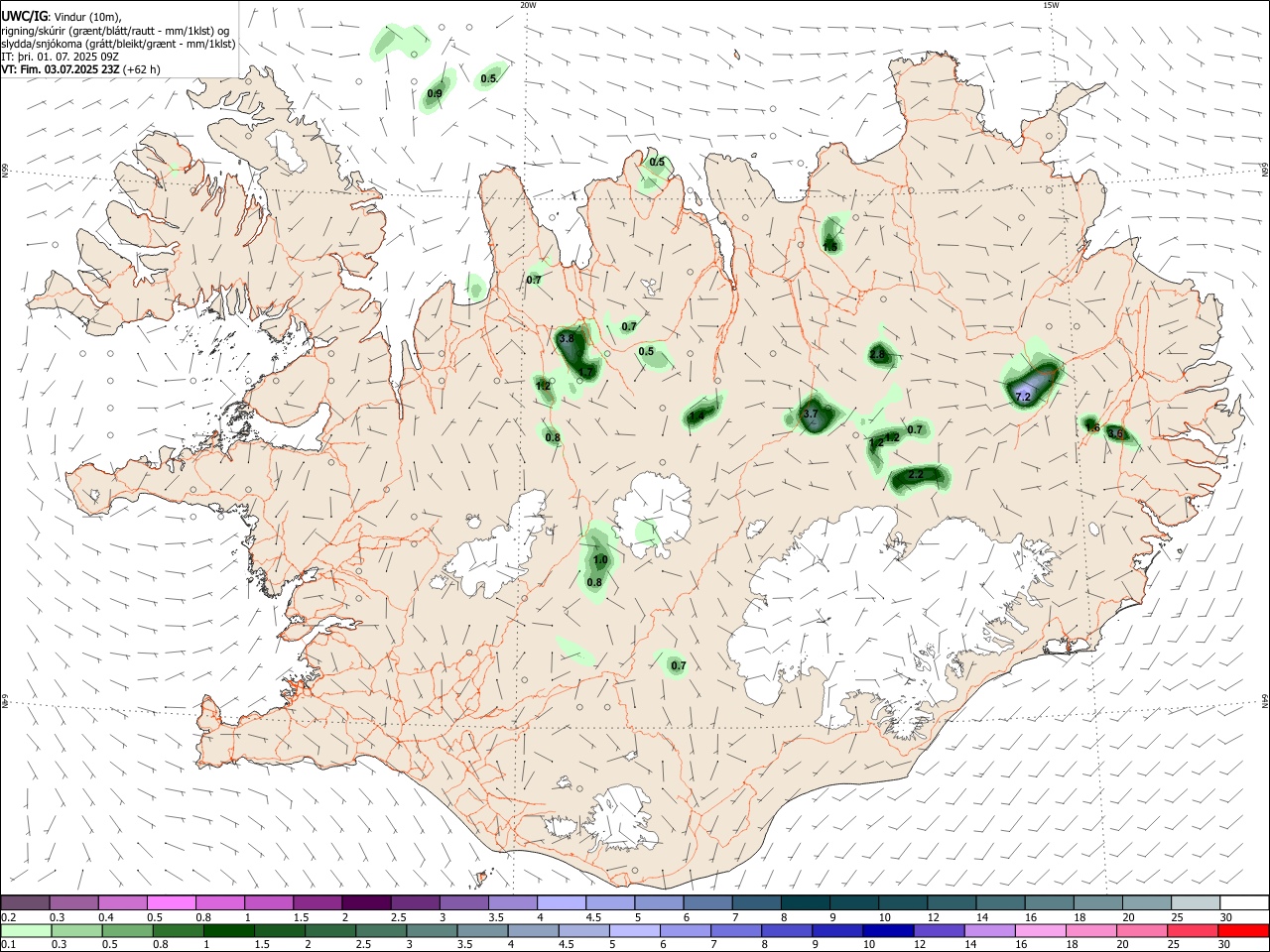Click the 'slydda/snjókoma' legend description line

pos(119,44)
